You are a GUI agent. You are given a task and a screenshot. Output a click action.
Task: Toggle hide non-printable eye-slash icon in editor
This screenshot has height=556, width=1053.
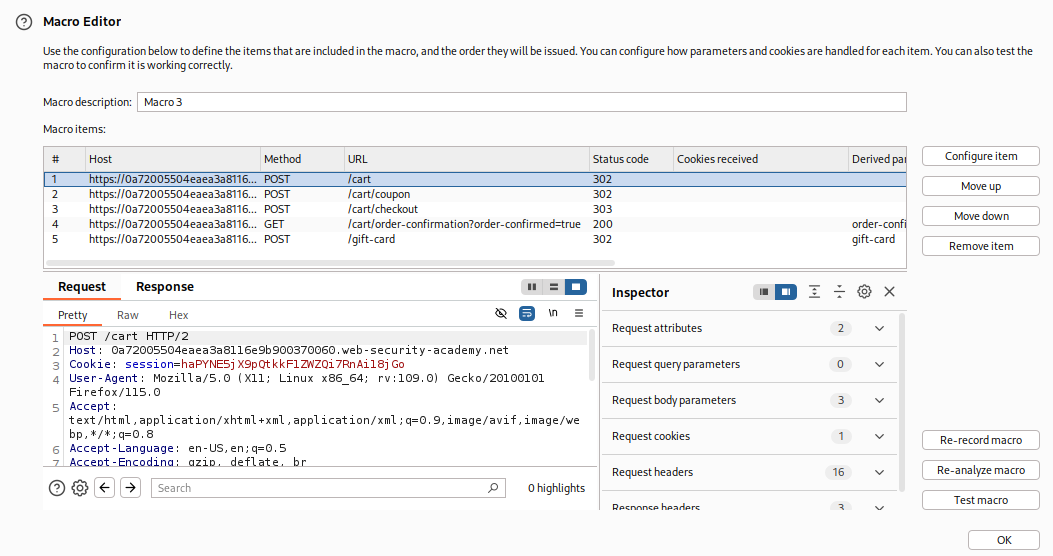501,314
